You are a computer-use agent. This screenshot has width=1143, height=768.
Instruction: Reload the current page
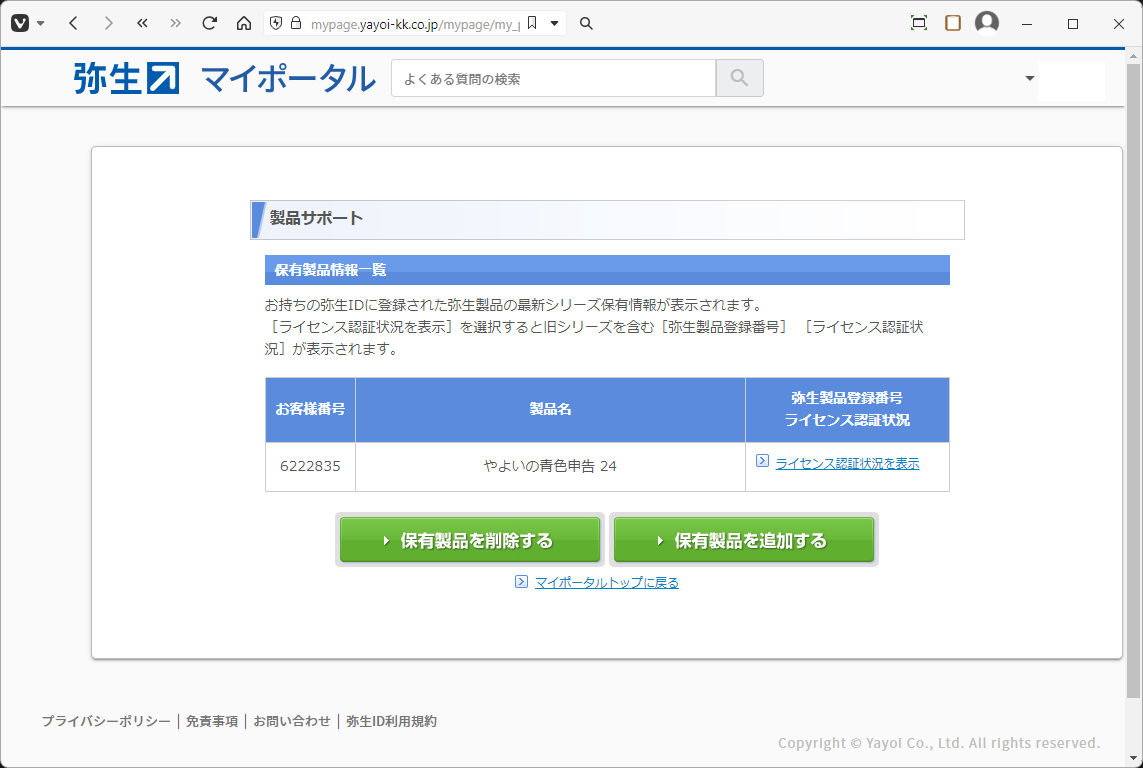click(x=210, y=23)
